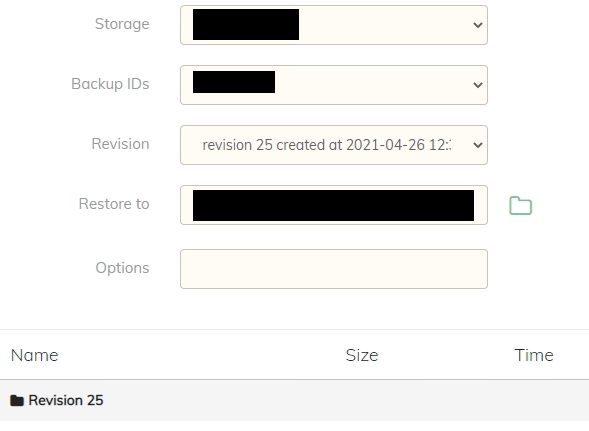Viewport: 589px width, 431px height.
Task: Open the Backup IDs selection box
Action: (334, 85)
